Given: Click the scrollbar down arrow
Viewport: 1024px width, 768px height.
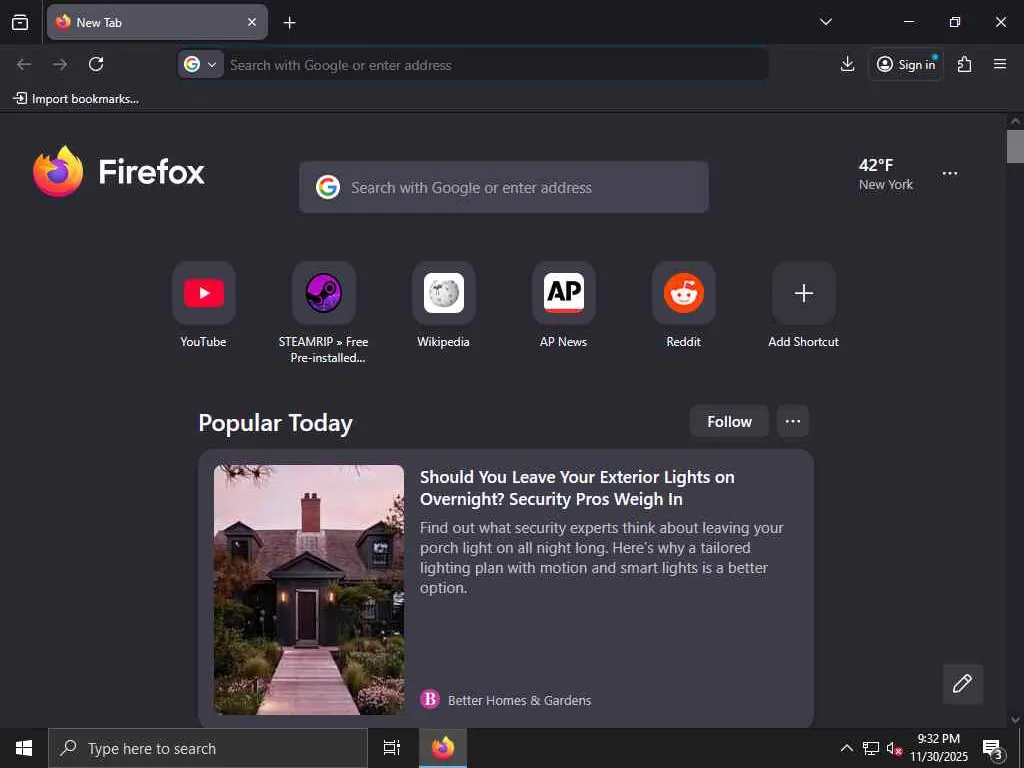Looking at the screenshot, I should pos(1015,720).
